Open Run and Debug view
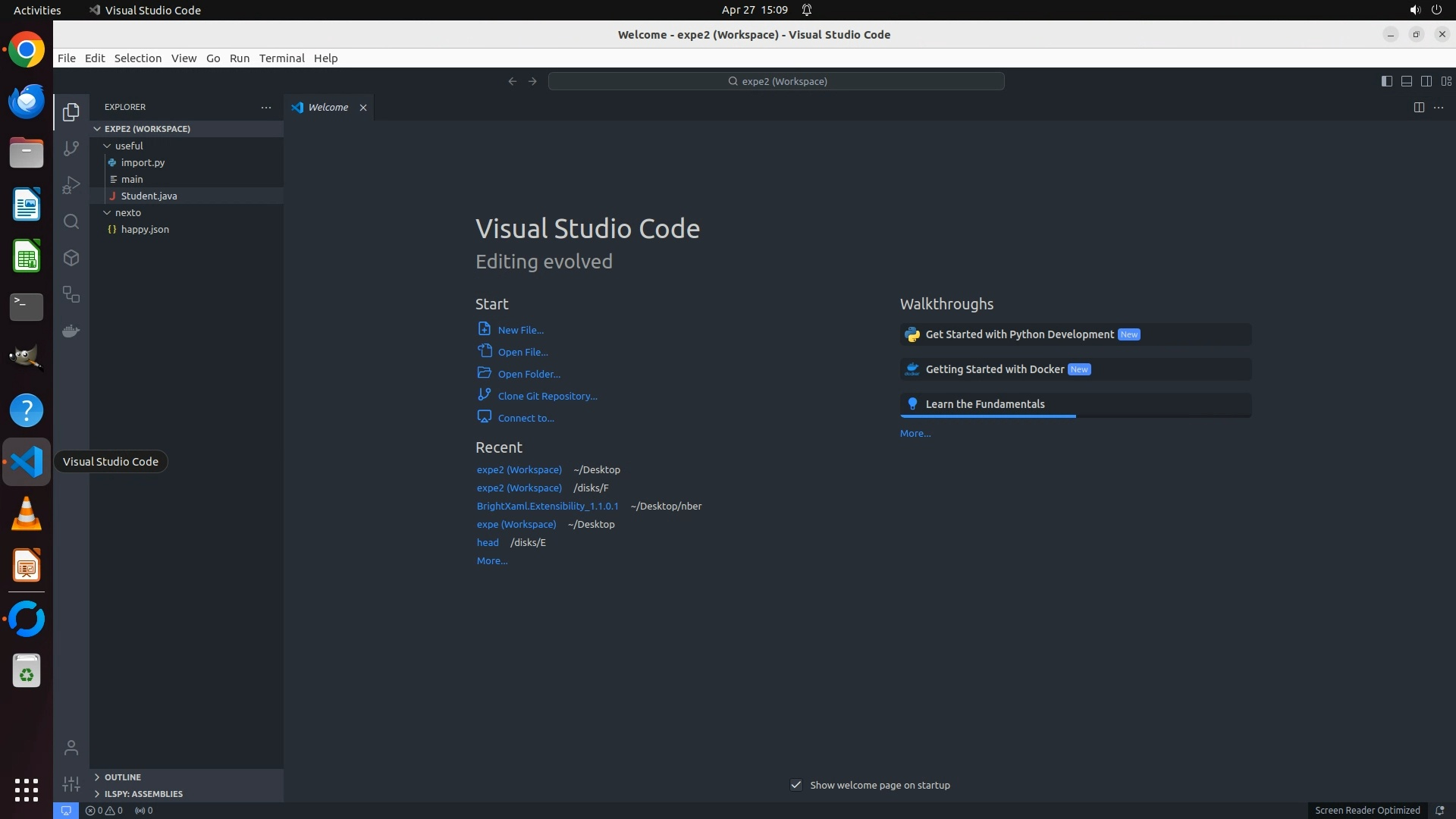Image resolution: width=1456 pixels, height=819 pixels. [x=71, y=185]
